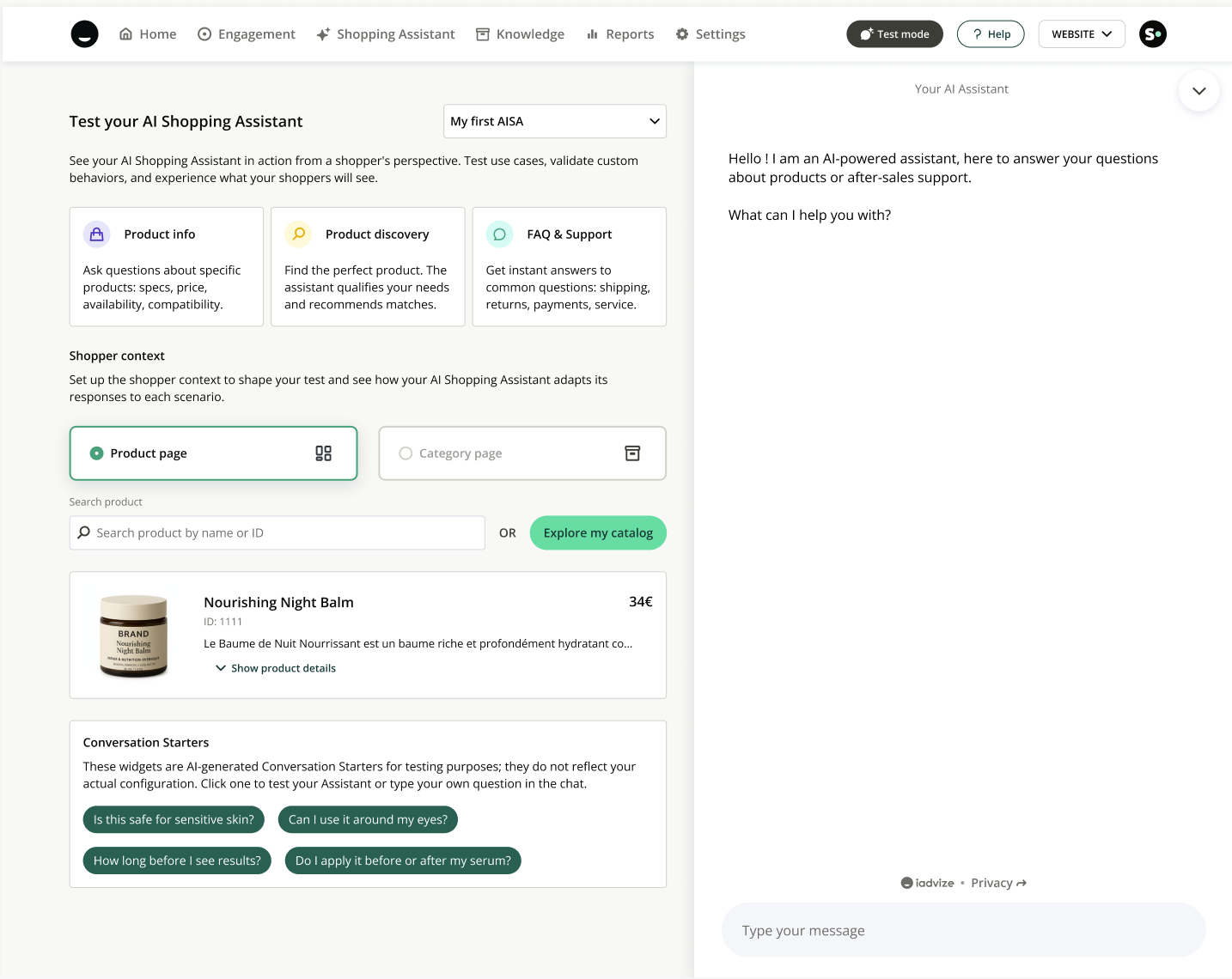This screenshot has height=979, width=1232.
Task: Open the WEBSITE selector dropdown
Action: (x=1081, y=34)
